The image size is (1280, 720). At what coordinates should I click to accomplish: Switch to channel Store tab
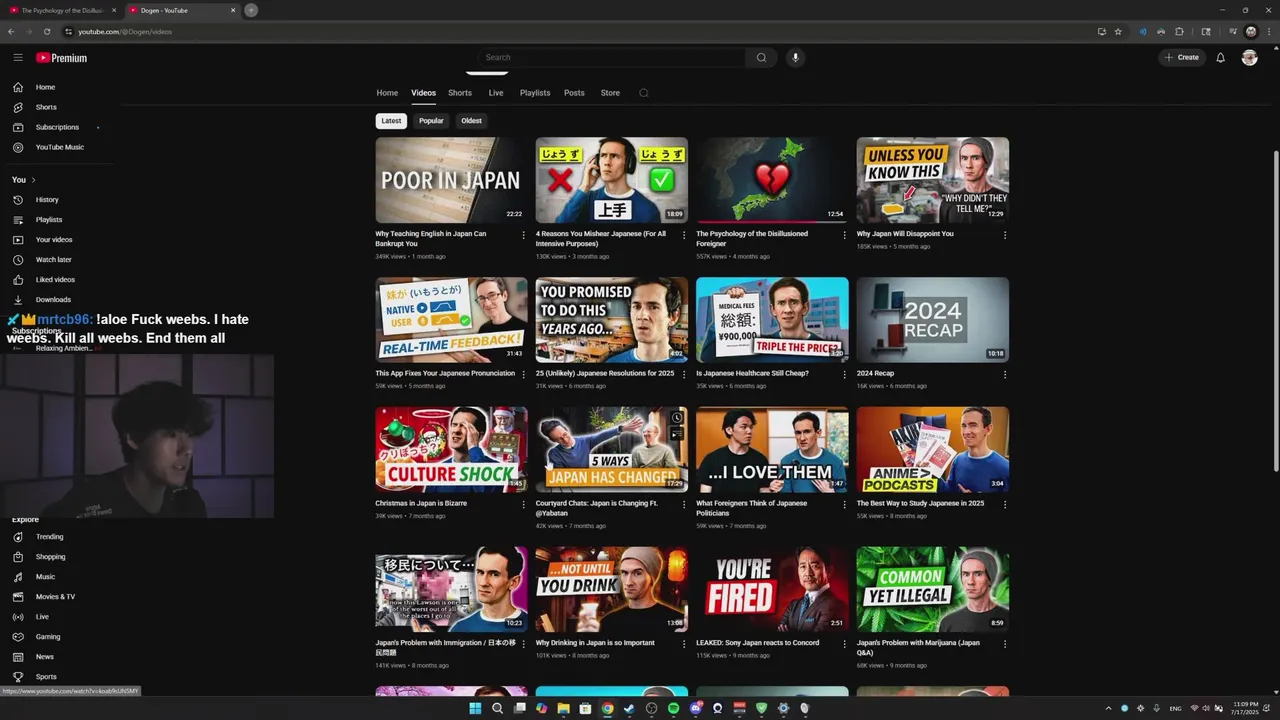[x=610, y=93]
